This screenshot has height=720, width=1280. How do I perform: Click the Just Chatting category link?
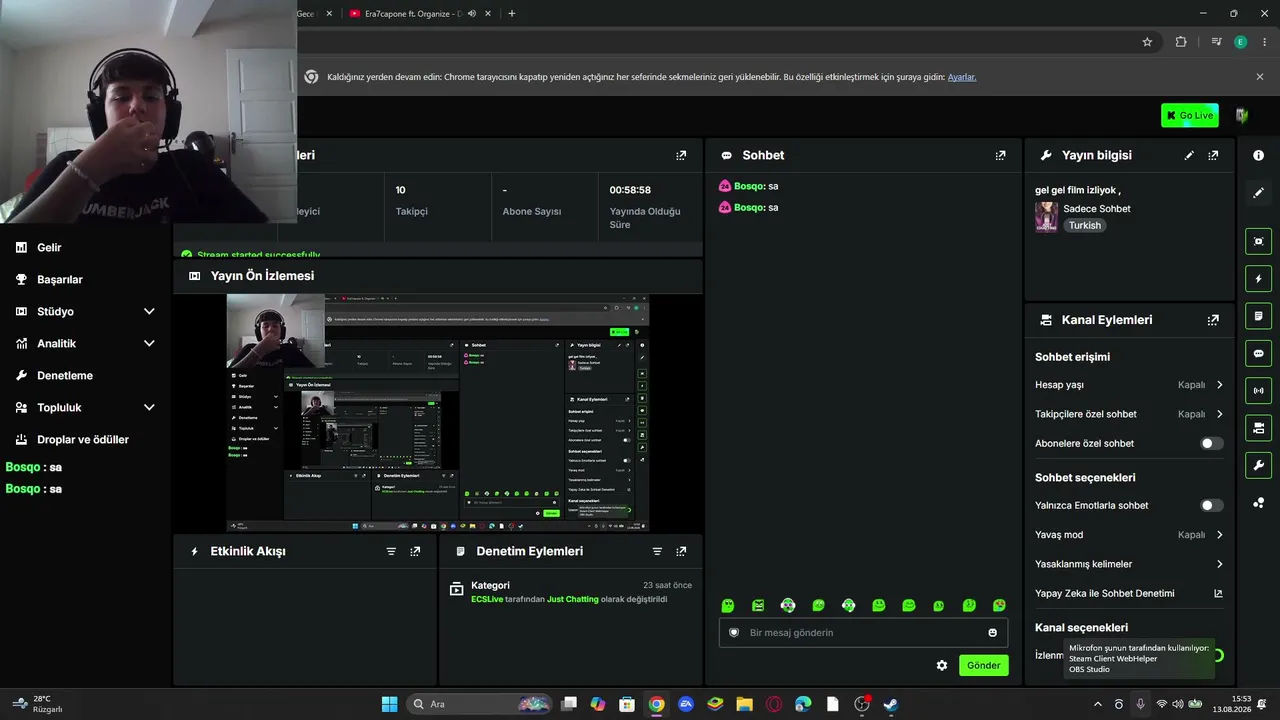pos(573,599)
